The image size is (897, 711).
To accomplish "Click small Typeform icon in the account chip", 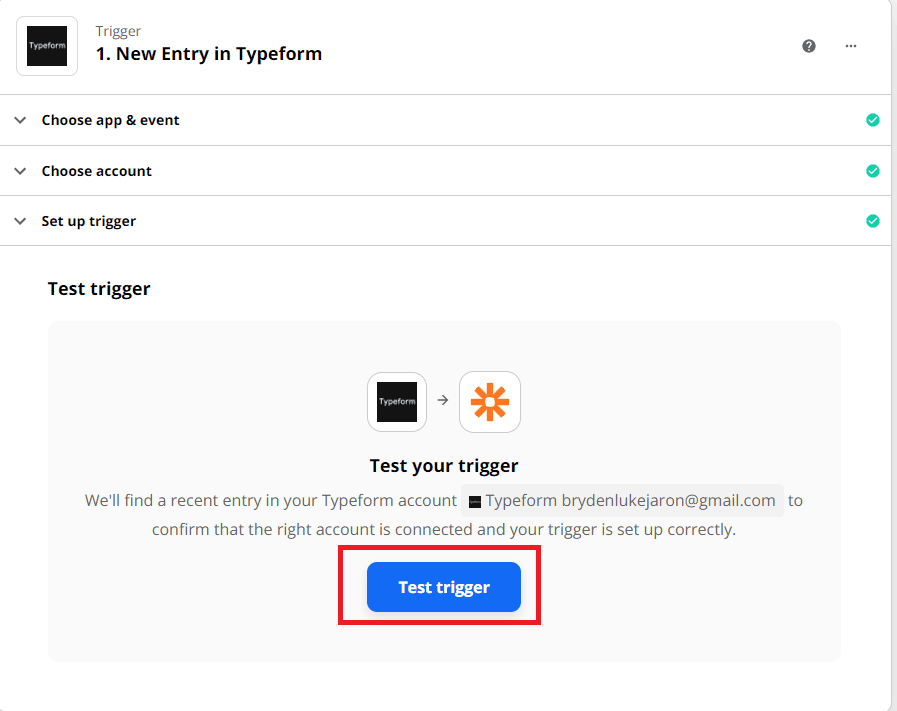I will 475,501.
